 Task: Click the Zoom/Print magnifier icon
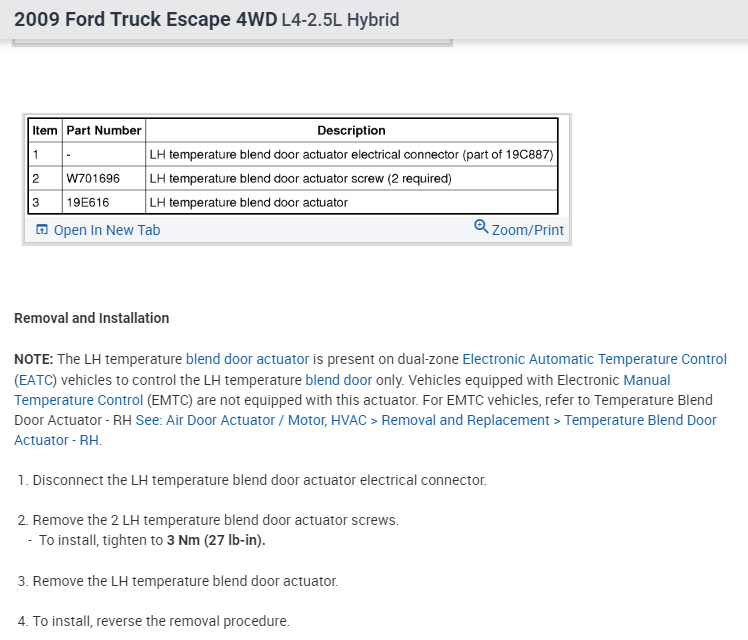(481, 227)
